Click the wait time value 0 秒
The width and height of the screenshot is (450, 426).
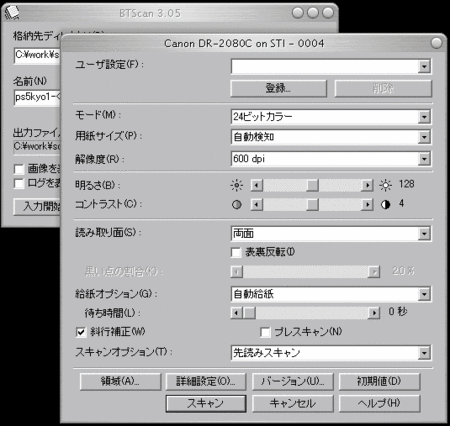coord(398,312)
